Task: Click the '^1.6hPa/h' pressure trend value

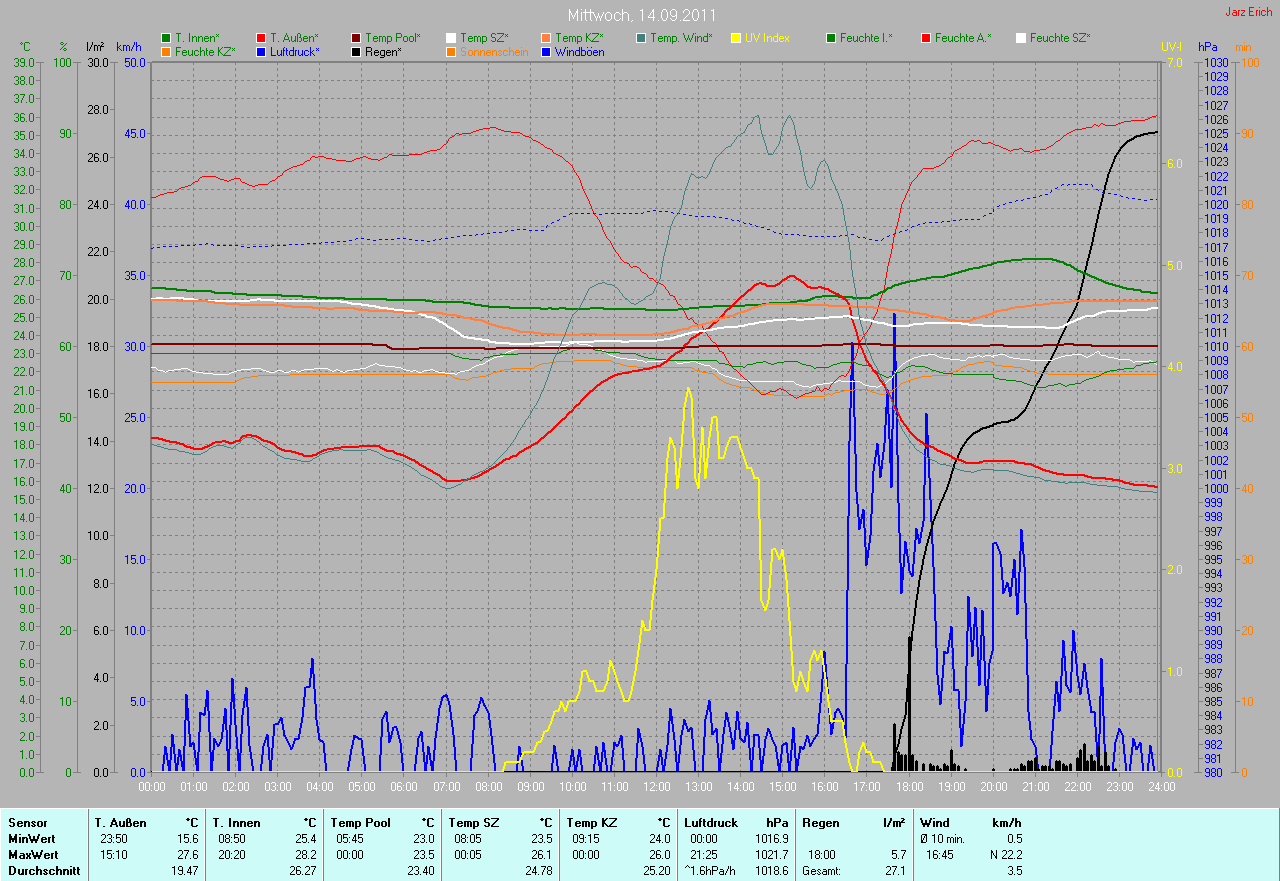Action: coord(711,871)
